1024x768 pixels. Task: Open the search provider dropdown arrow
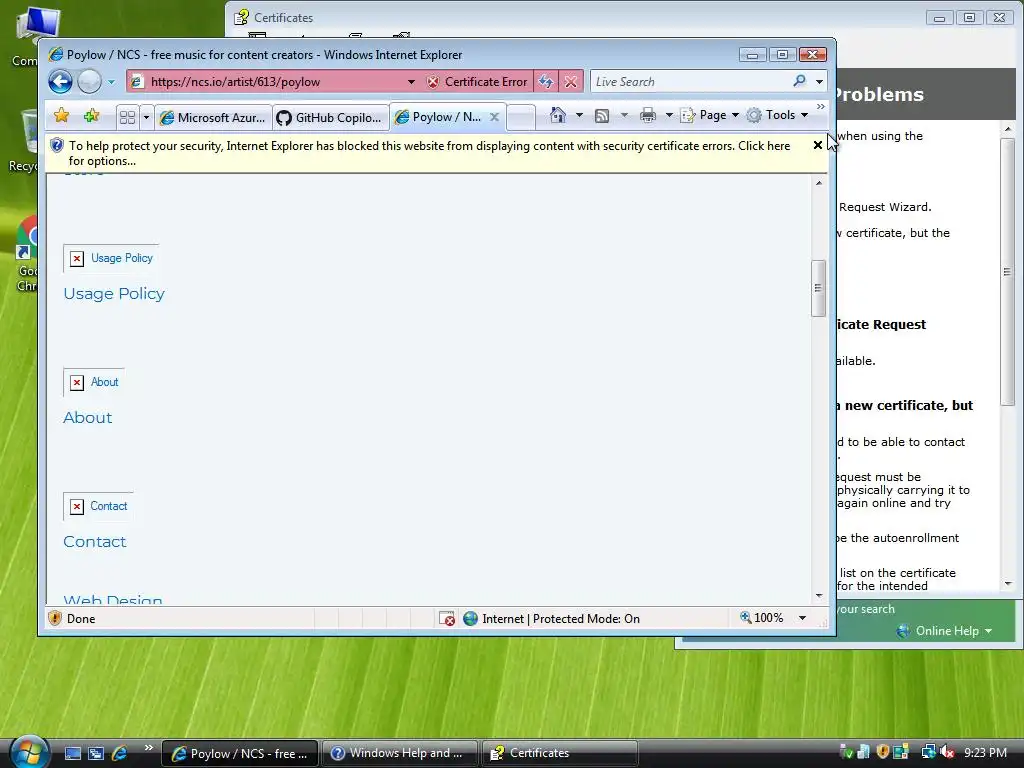(x=819, y=82)
